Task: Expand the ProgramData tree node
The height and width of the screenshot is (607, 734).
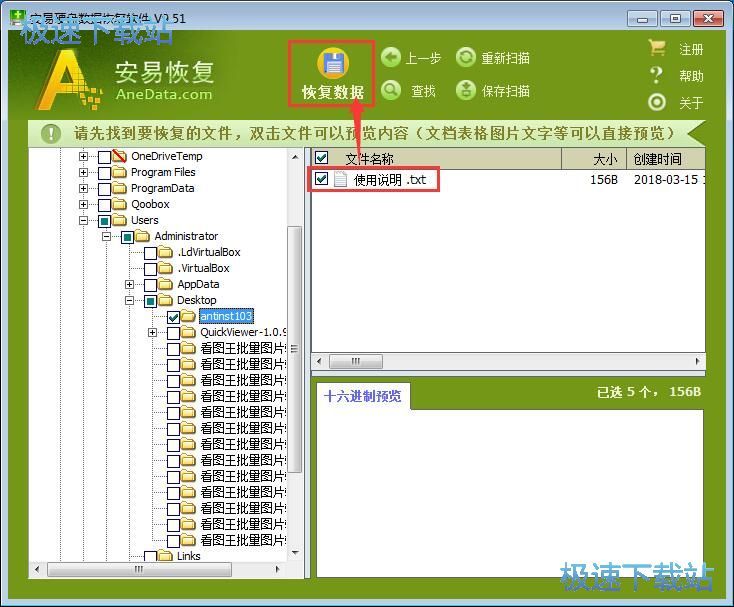Action: coord(83,188)
